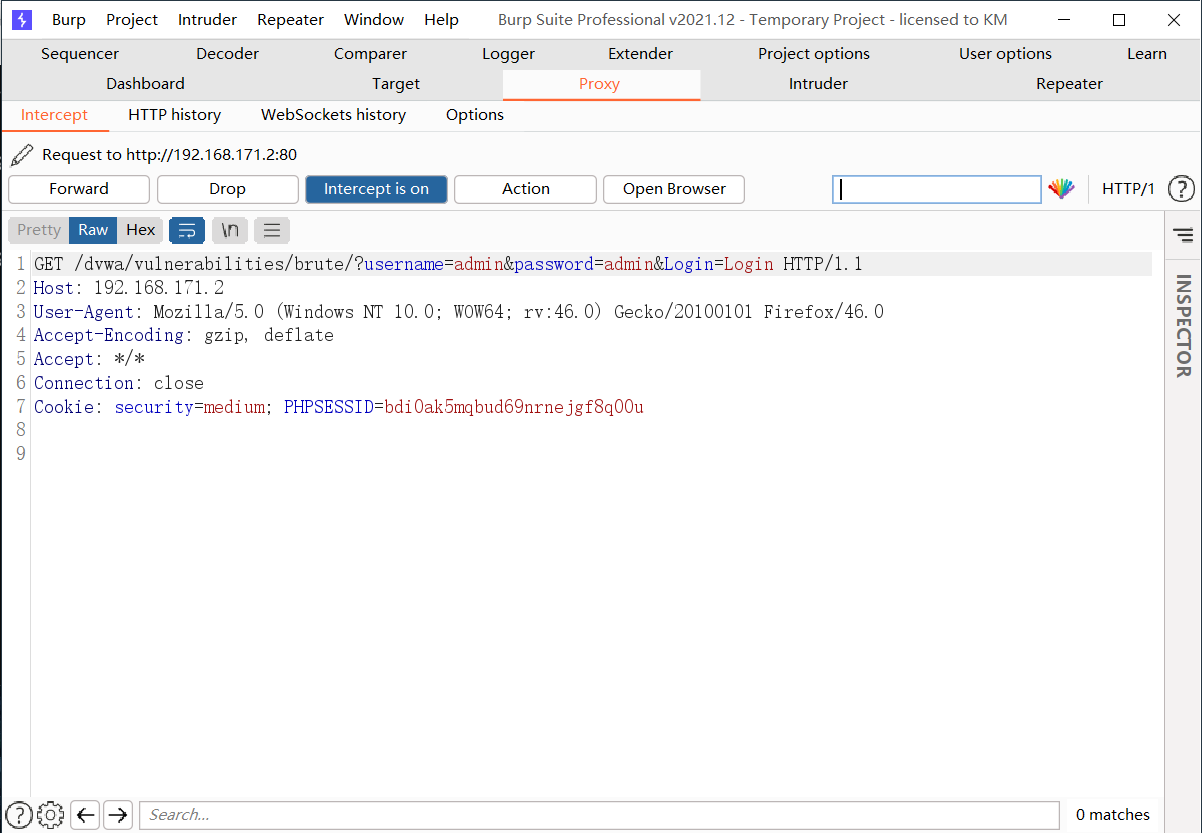Switch to the Extender tab

tap(640, 54)
